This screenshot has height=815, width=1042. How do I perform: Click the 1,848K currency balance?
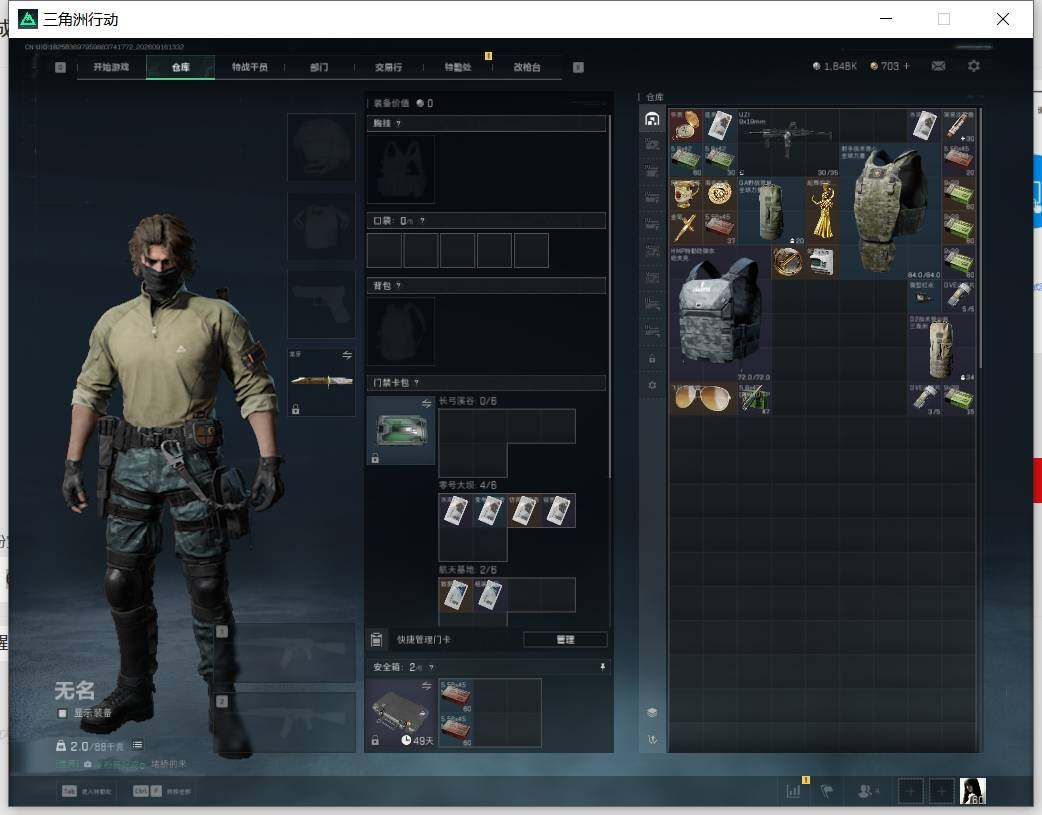(x=835, y=66)
